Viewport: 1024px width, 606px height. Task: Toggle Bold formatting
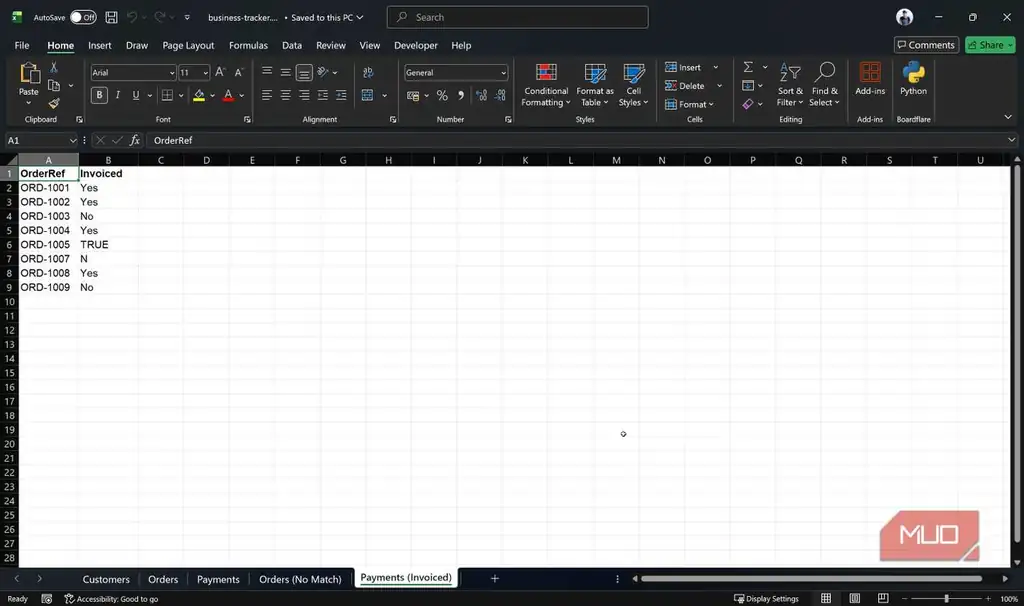[99, 95]
